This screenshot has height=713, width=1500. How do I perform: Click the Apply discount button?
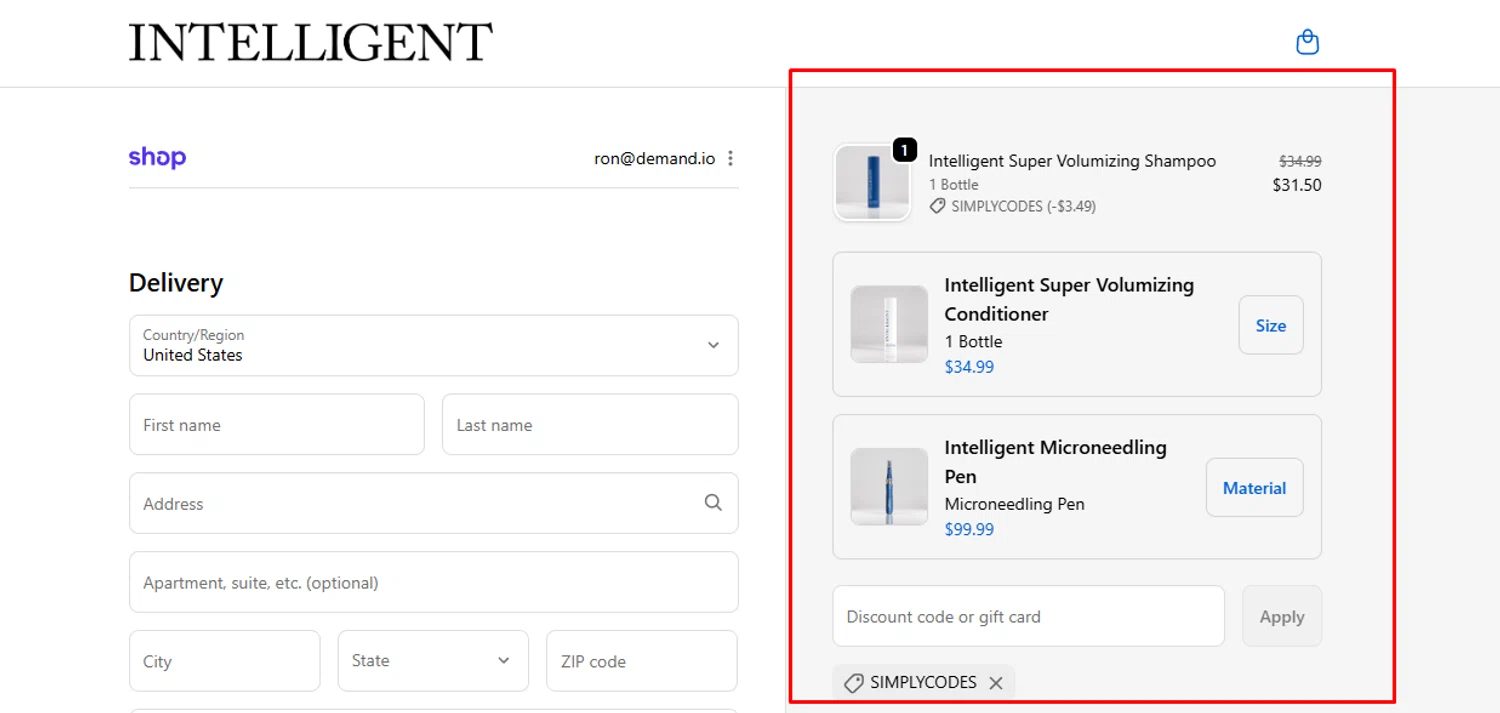pyautogui.click(x=1282, y=616)
